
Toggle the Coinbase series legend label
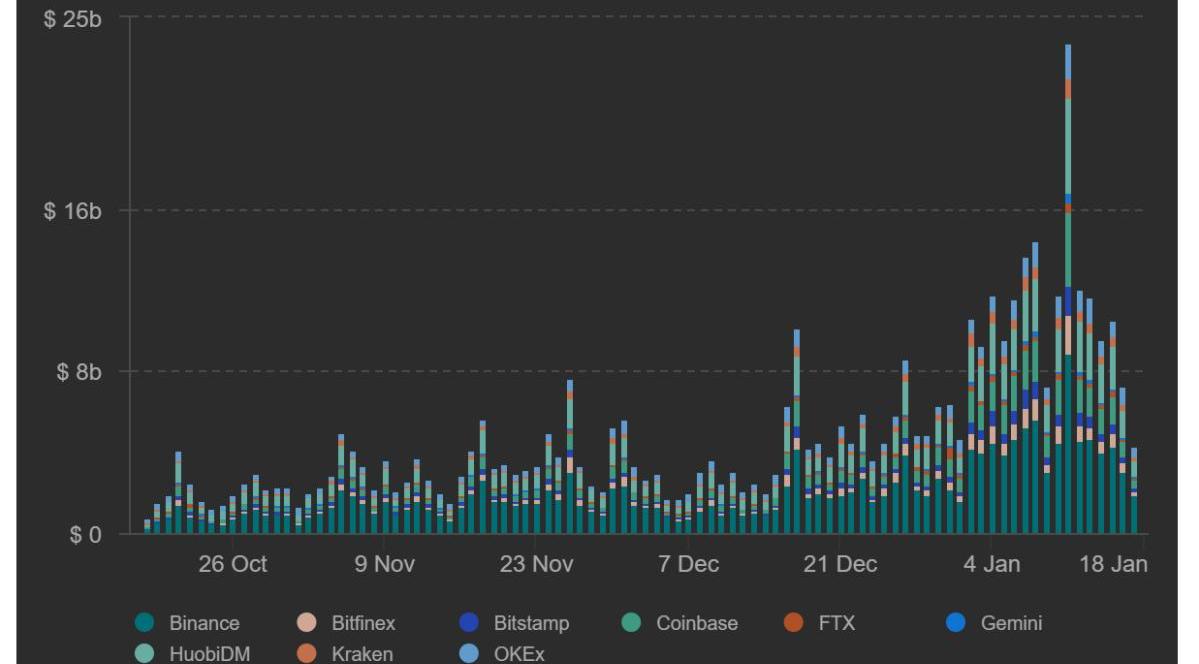pos(696,624)
